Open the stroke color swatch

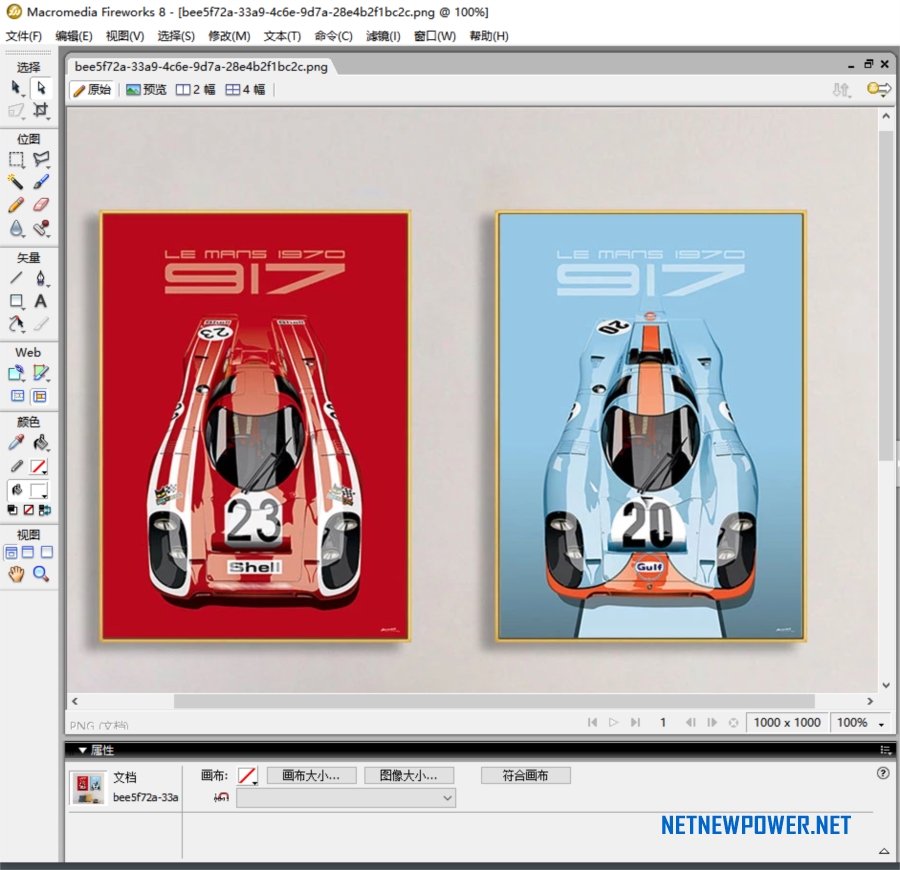38,467
